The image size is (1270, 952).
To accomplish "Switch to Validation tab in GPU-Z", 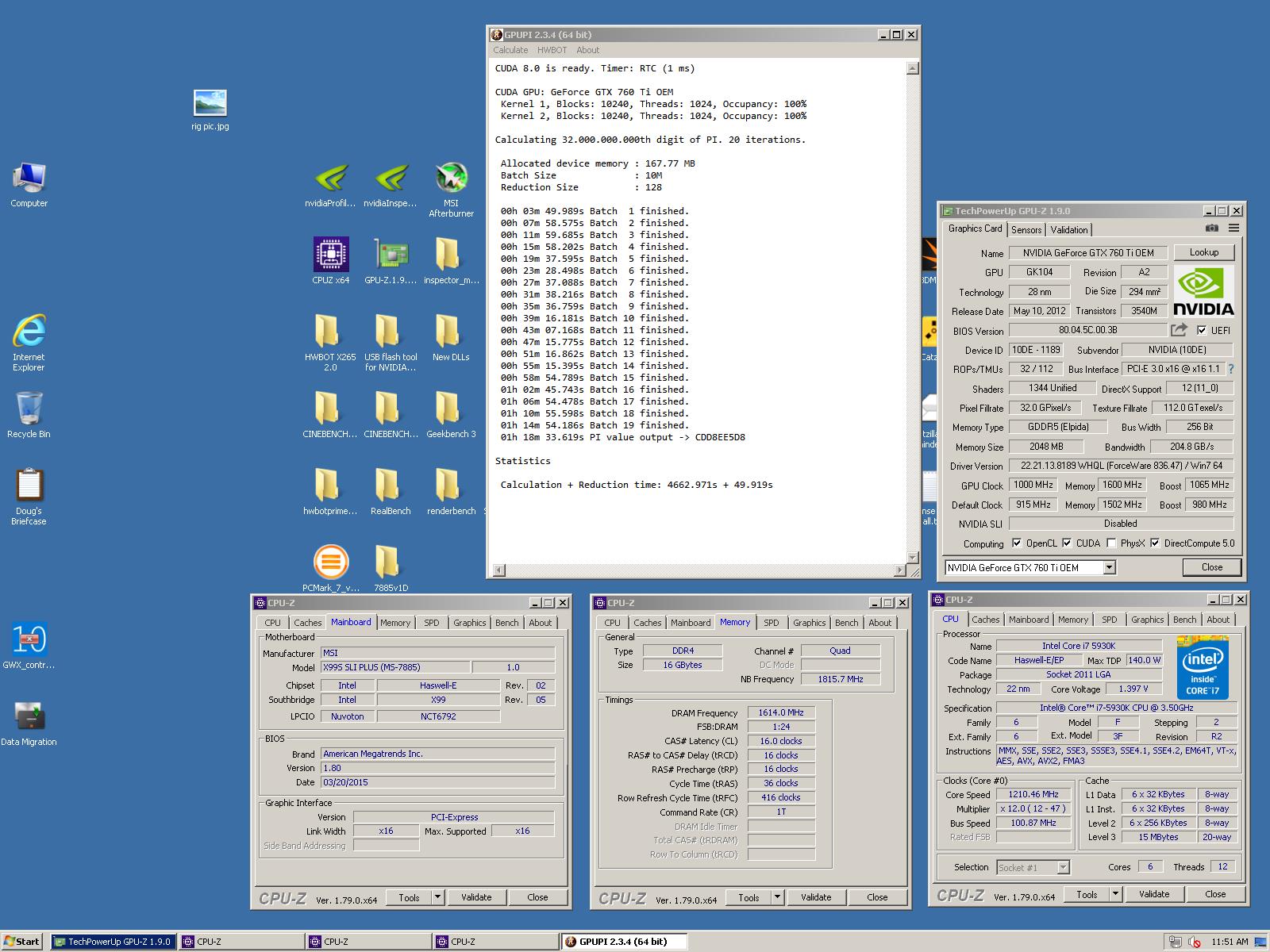I will click(x=1069, y=229).
